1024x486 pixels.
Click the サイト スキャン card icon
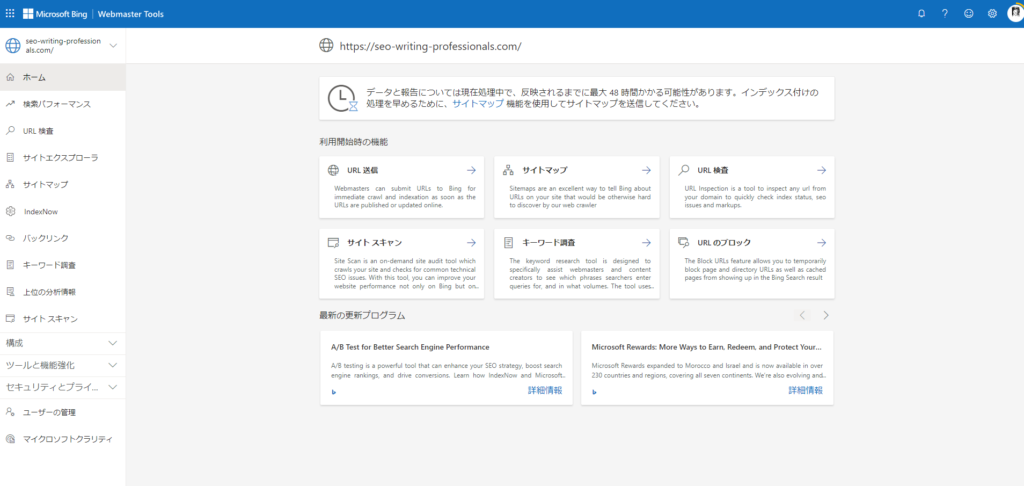point(333,242)
